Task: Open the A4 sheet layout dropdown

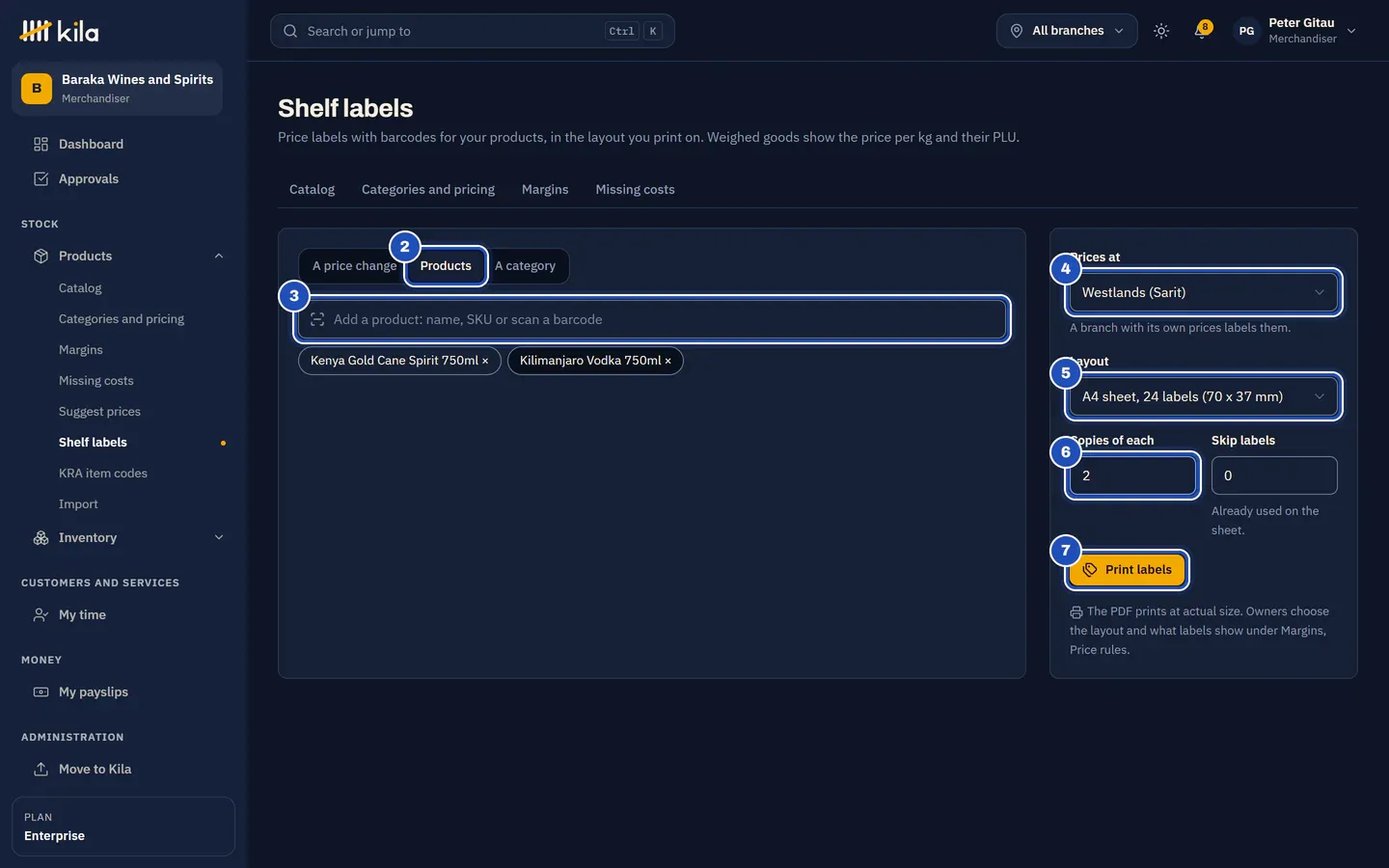Action: (x=1204, y=396)
